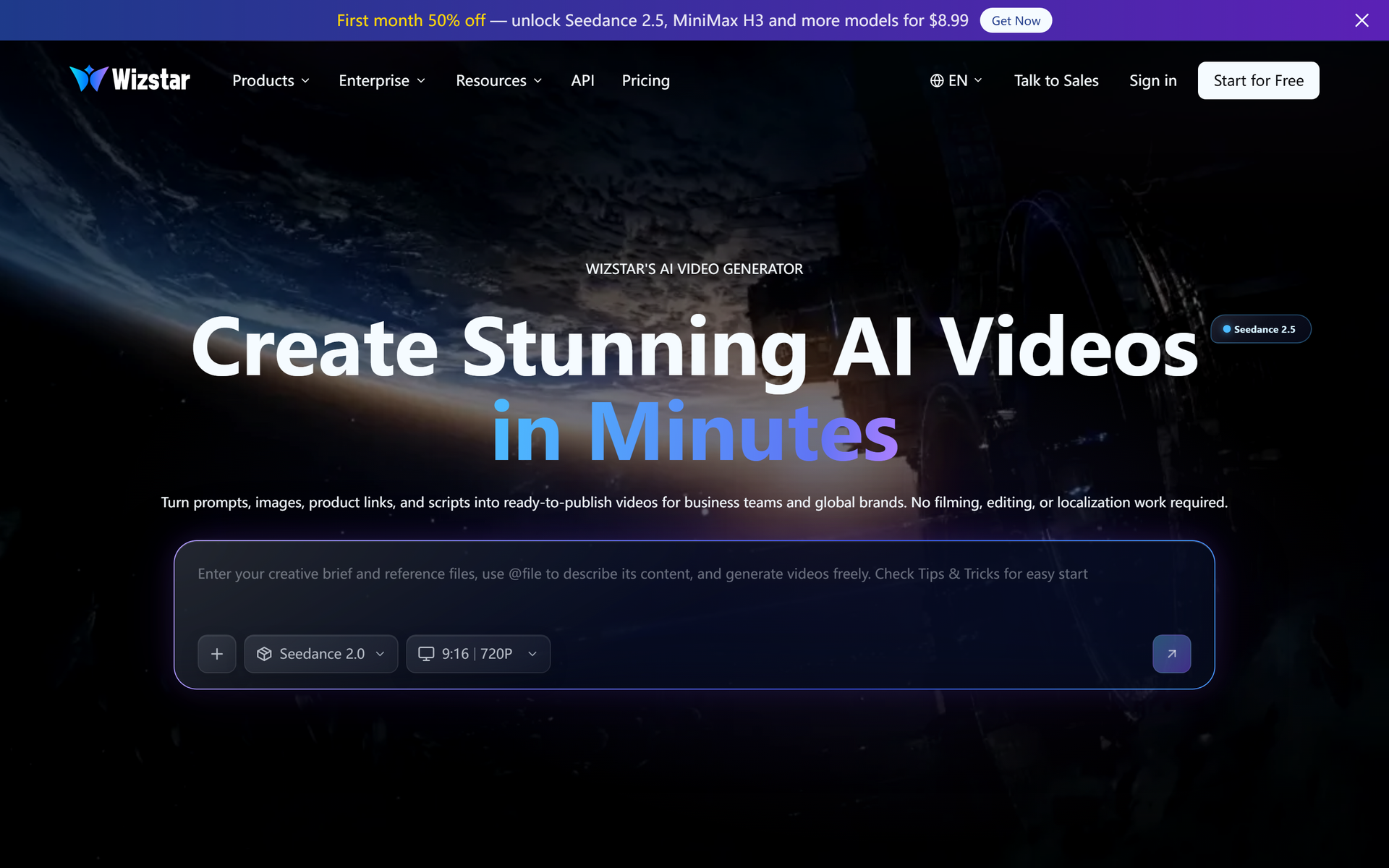The image size is (1389, 868).
Task: Open the 9:16 | 720P aspect ratio dropdown
Action: [x=478, y=654]
